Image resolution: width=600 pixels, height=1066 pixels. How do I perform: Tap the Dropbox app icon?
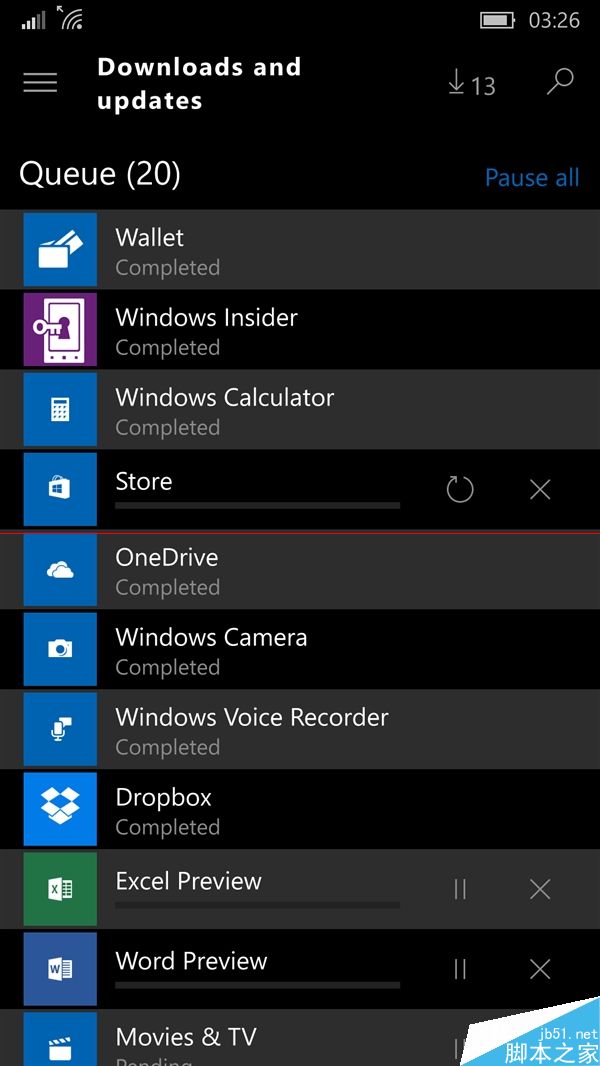coord(60,810)
